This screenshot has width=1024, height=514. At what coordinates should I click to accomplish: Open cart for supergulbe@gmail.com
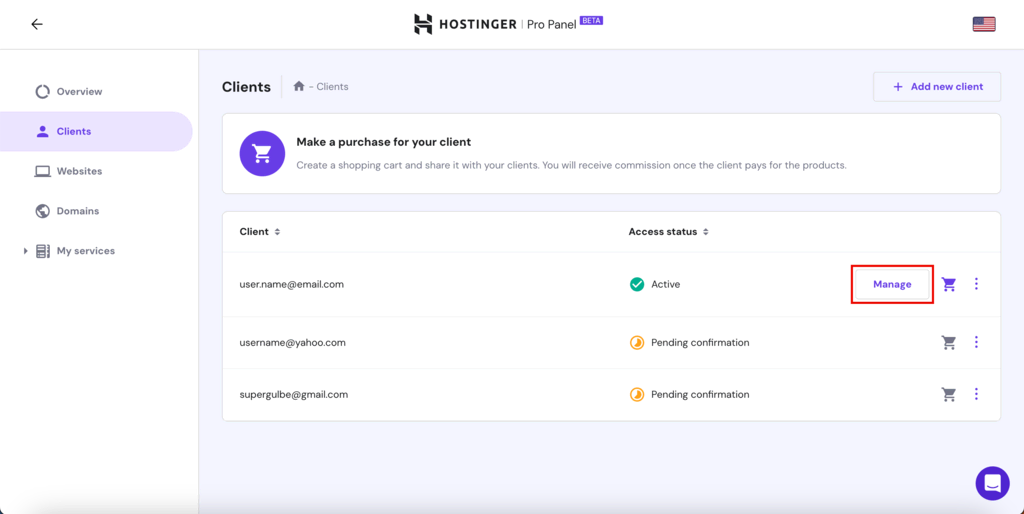click(949, 395)
